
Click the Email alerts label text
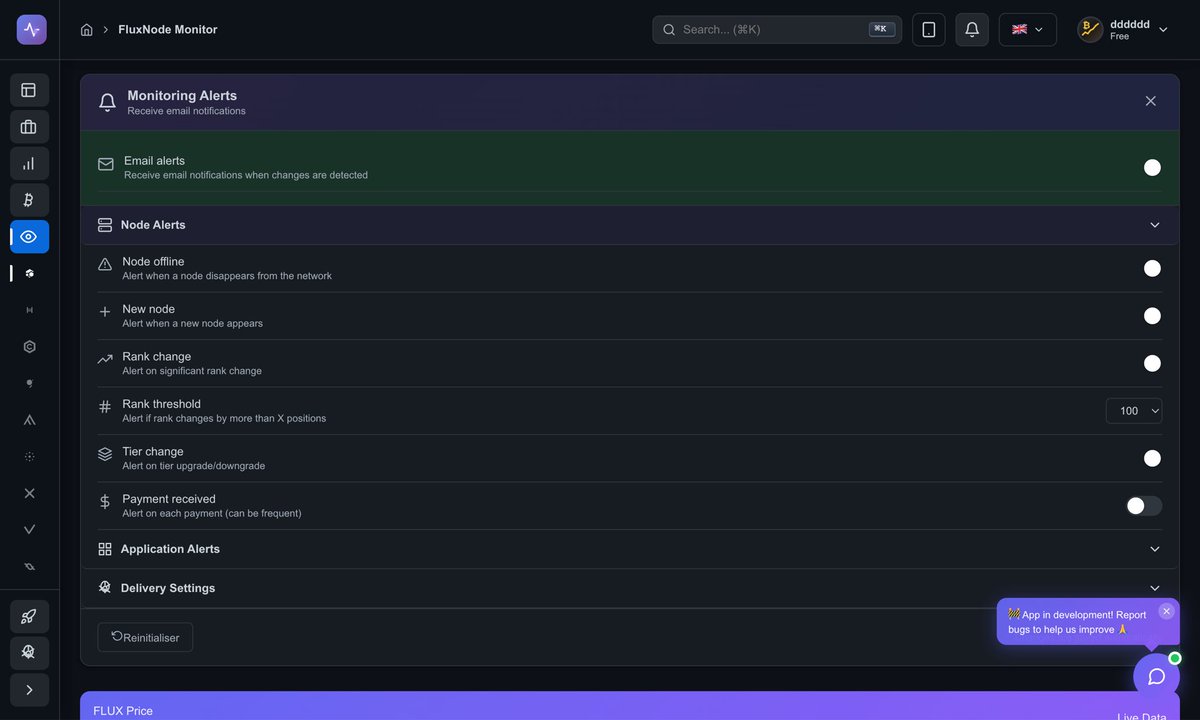coord(154,161)
